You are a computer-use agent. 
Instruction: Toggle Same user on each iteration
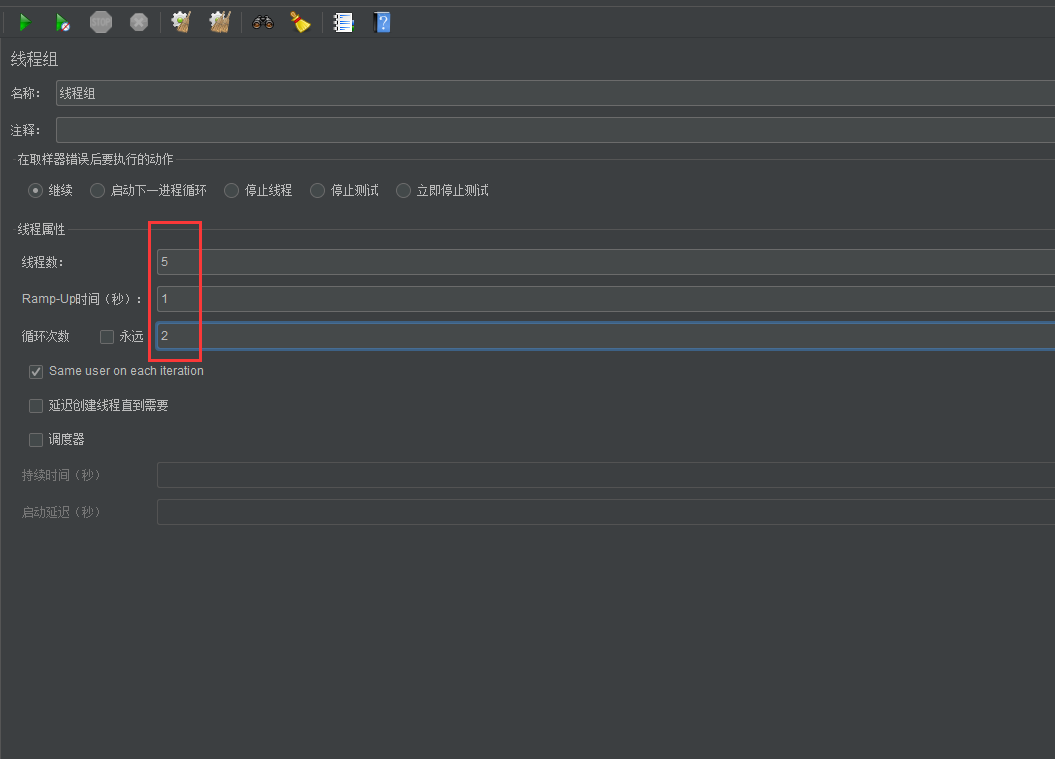pos(36,371)
